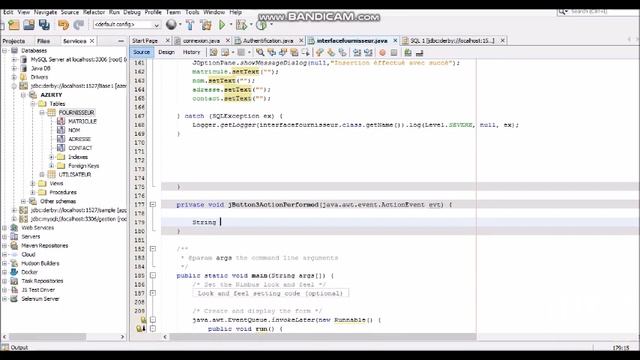Click the Find Next Occurrence icon

click(x=283, y=52)
